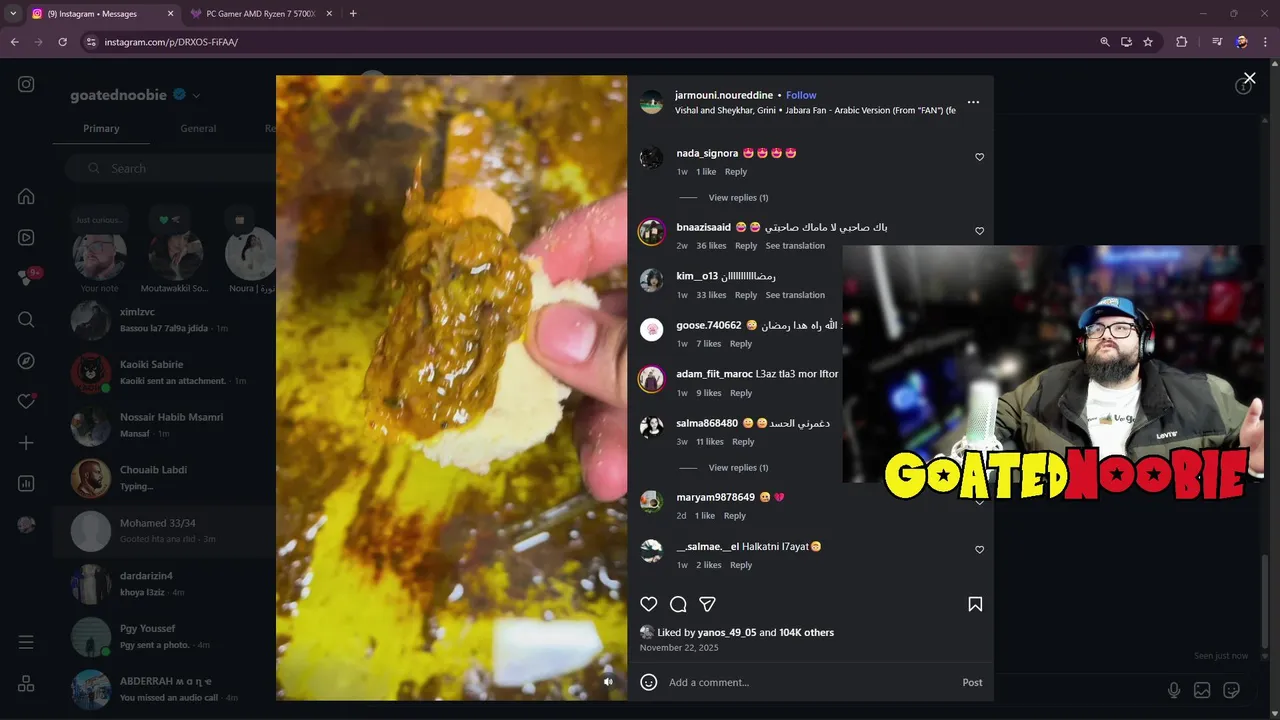Reply to bnaazisaaid's comment

point(746,246)
